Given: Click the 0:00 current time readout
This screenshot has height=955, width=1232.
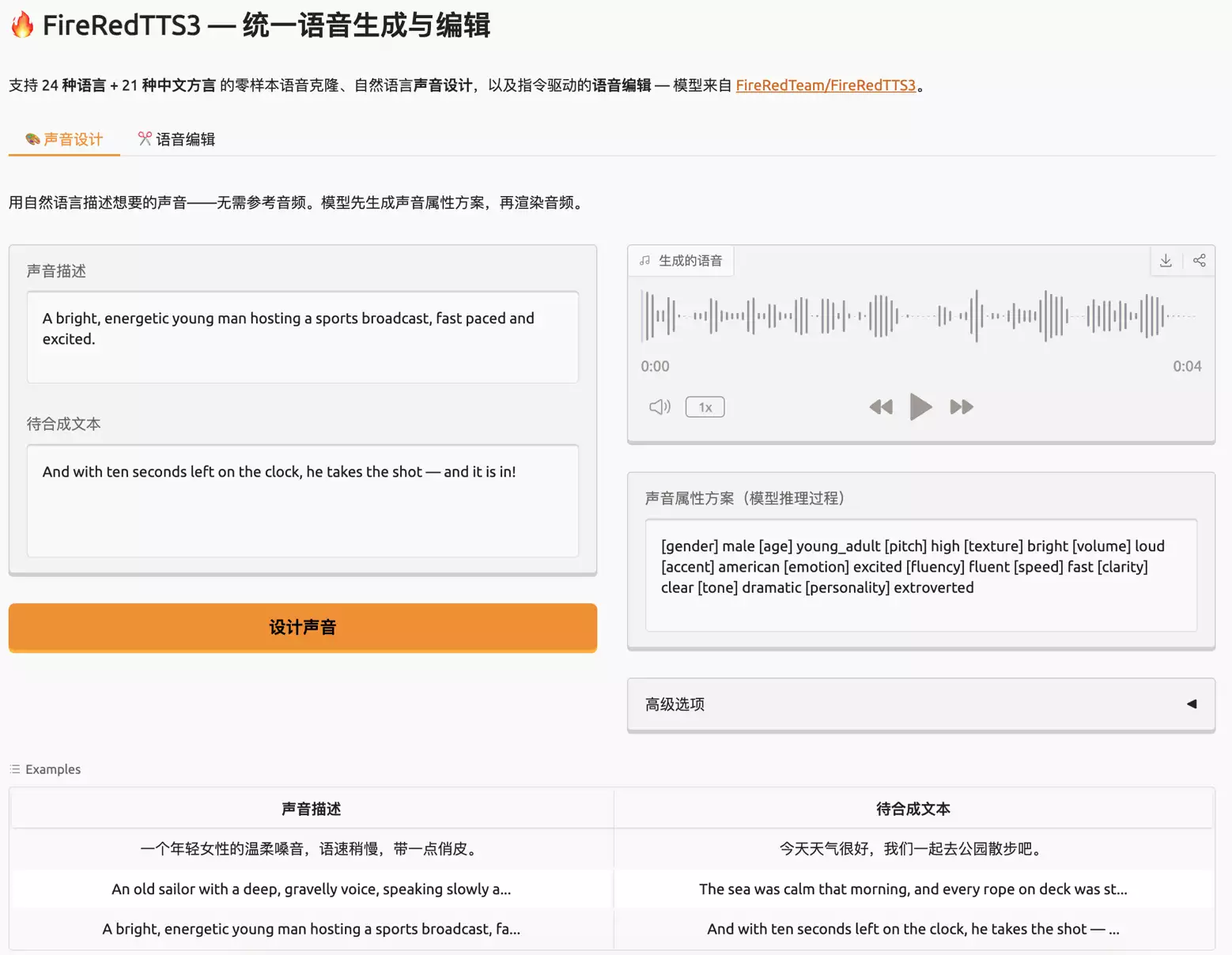Looking at the screenshot, I should (x=655, y=366).
